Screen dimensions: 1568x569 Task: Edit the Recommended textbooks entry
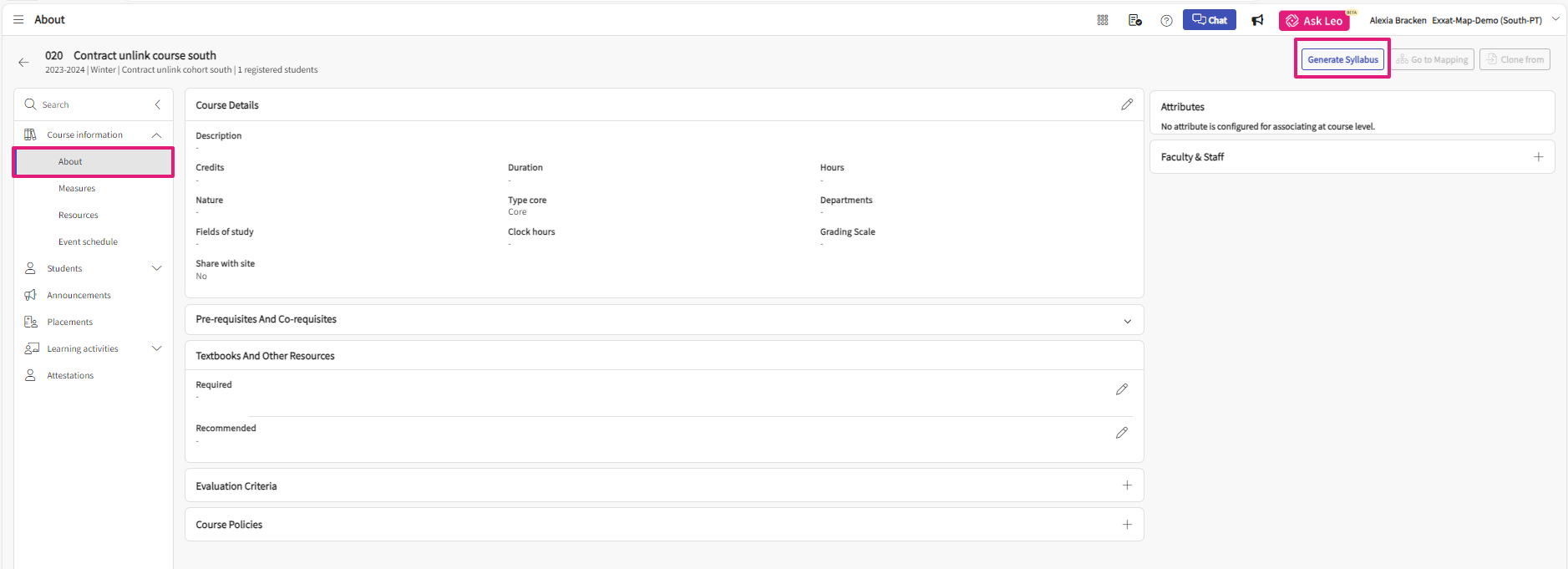tap(1121, 433)
